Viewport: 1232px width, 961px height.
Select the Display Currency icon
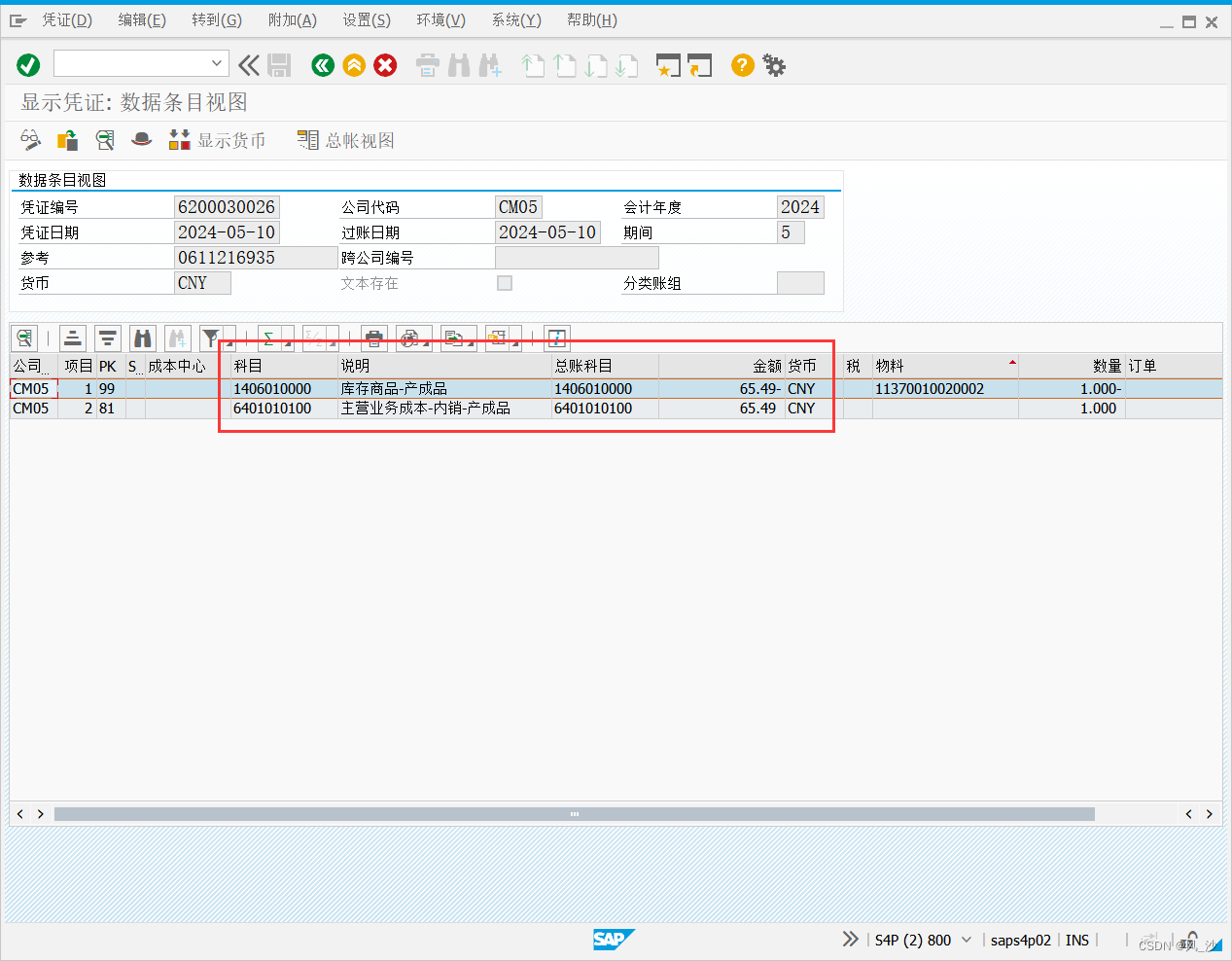click(x=179, y=139)
